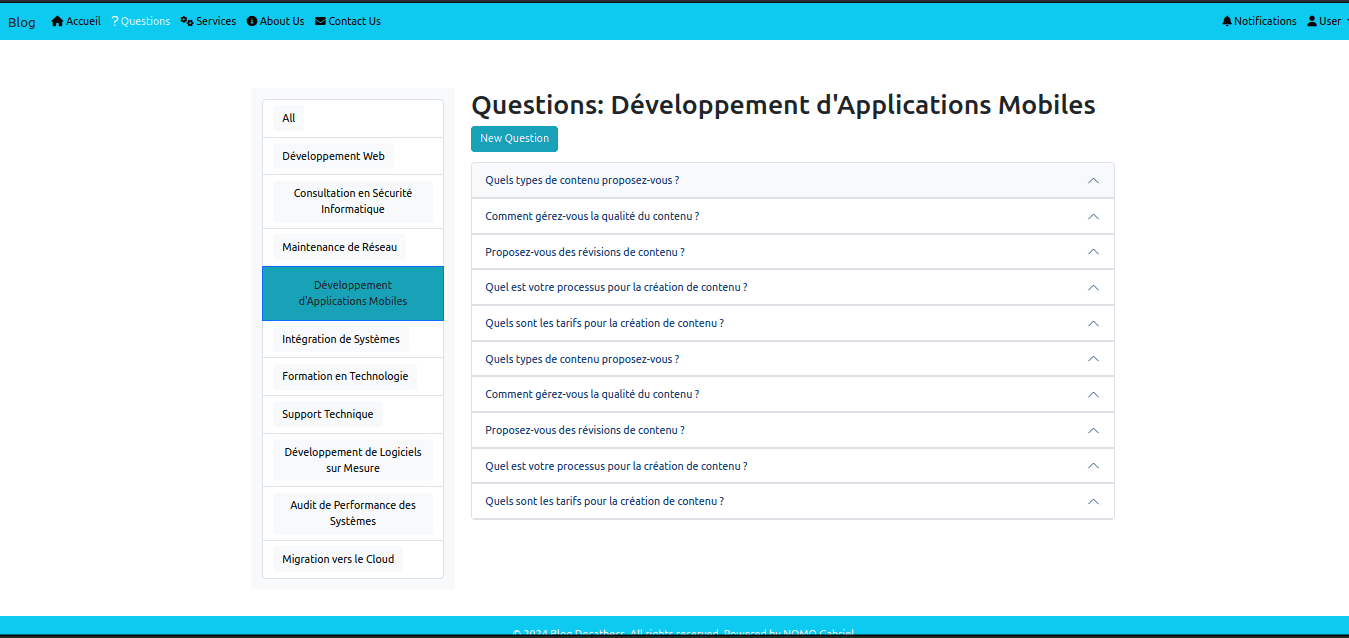Open Migration vers le Cloud category
1349x638 pixels.
338,559
